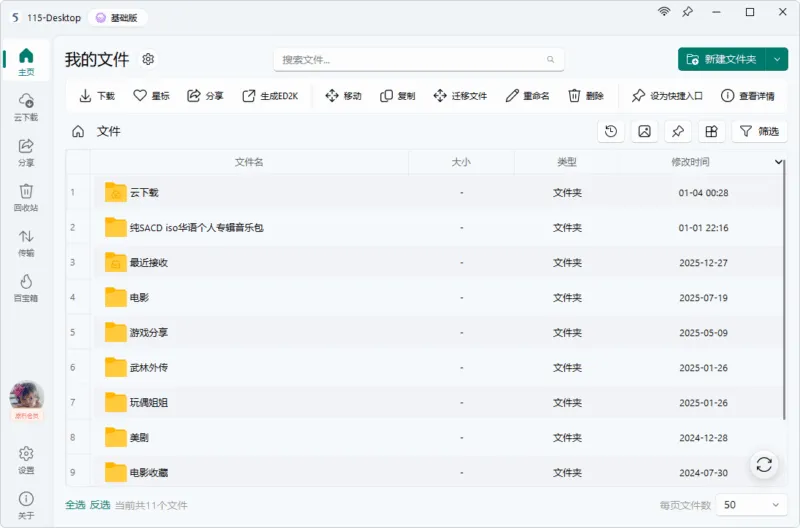This screenshot has width=800, height=528.
Task: Click the 文件 breadcrumb label
Action: pos(109,132)
